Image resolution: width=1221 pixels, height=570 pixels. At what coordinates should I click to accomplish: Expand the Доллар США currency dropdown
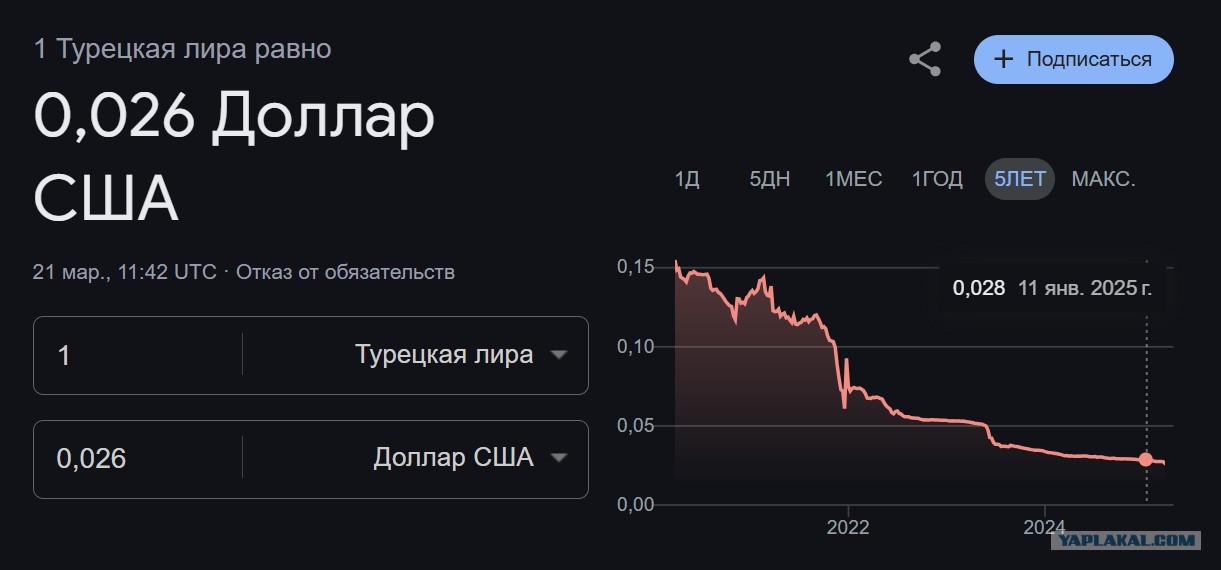pyautogui.click(x=415, y=459)
